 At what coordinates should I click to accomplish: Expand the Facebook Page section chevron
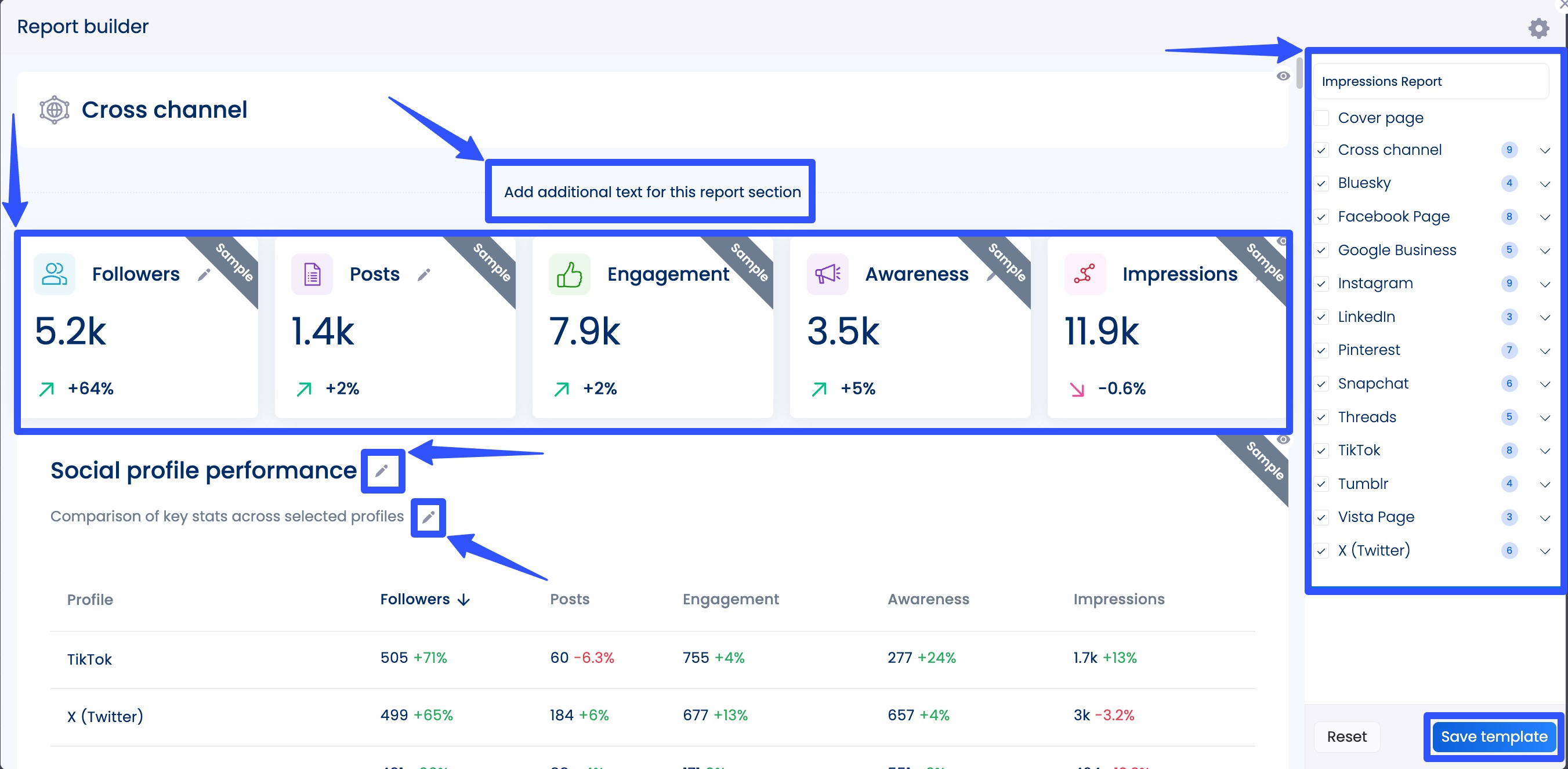click(x=1545, y=217)
